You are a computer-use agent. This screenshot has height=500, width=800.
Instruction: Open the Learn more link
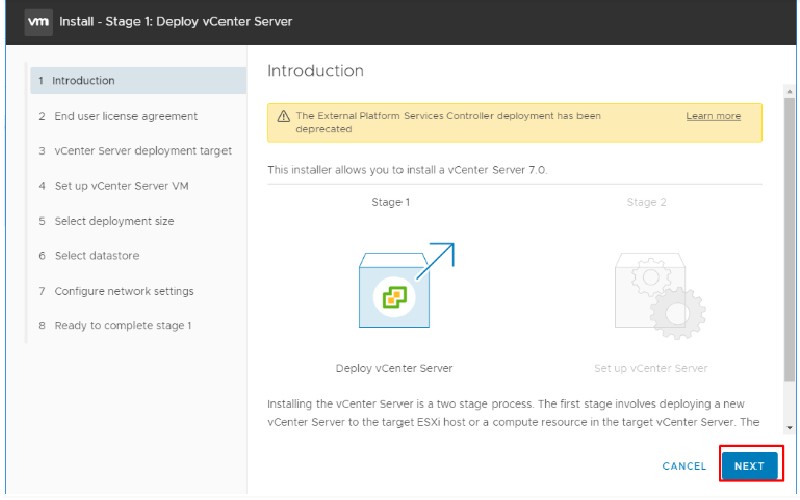pos(713,116)
